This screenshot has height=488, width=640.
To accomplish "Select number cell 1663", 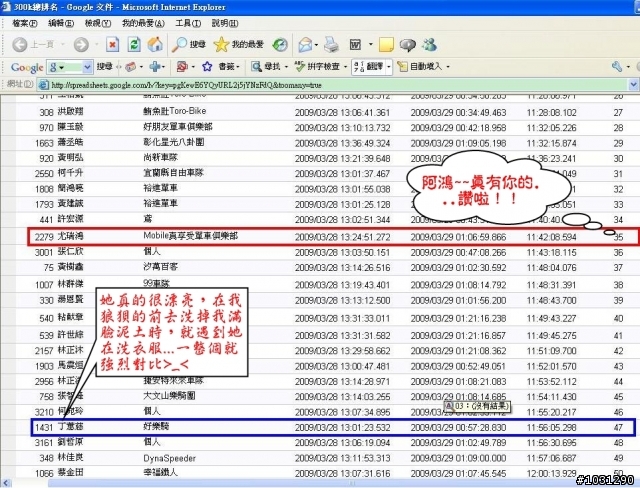I will 44,143.
